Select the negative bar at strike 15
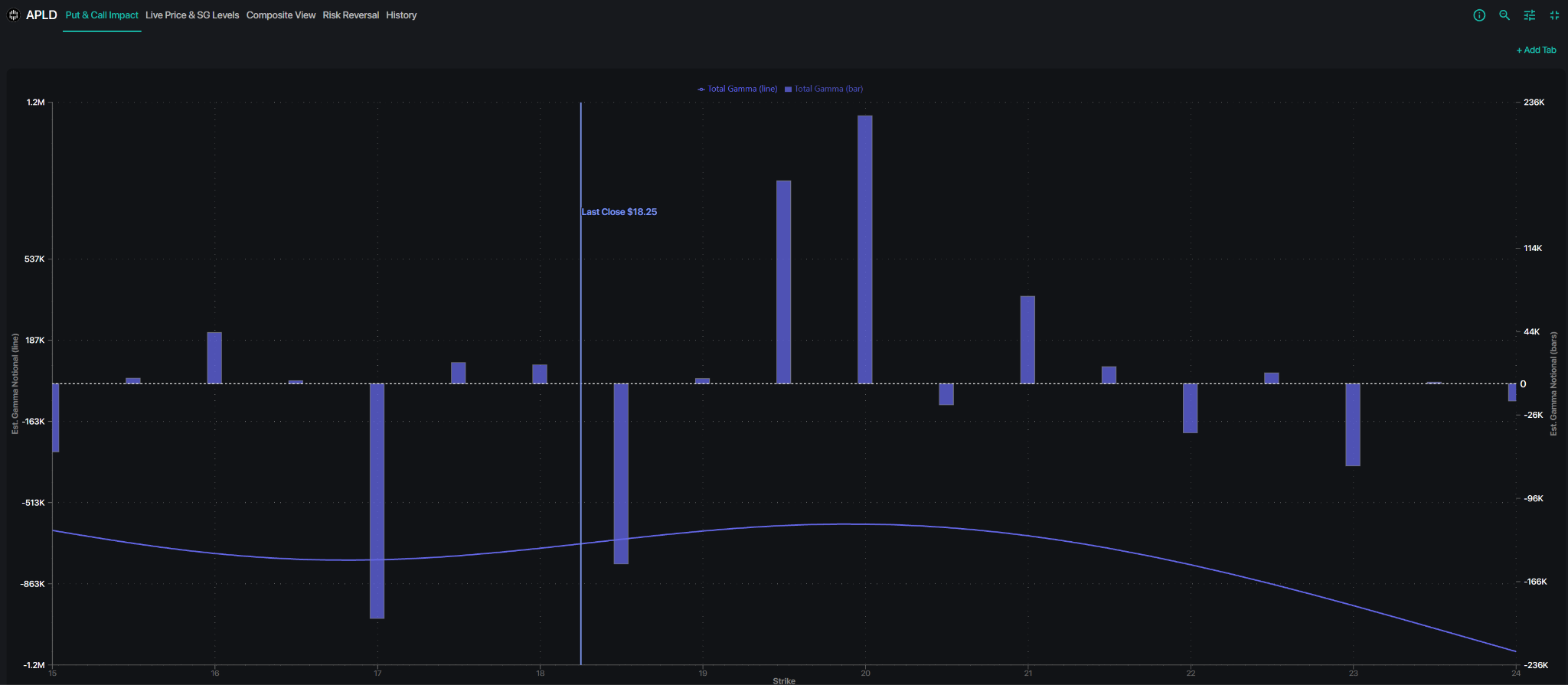The width and height of the screenshot is (1568, 685). point(56,418)
